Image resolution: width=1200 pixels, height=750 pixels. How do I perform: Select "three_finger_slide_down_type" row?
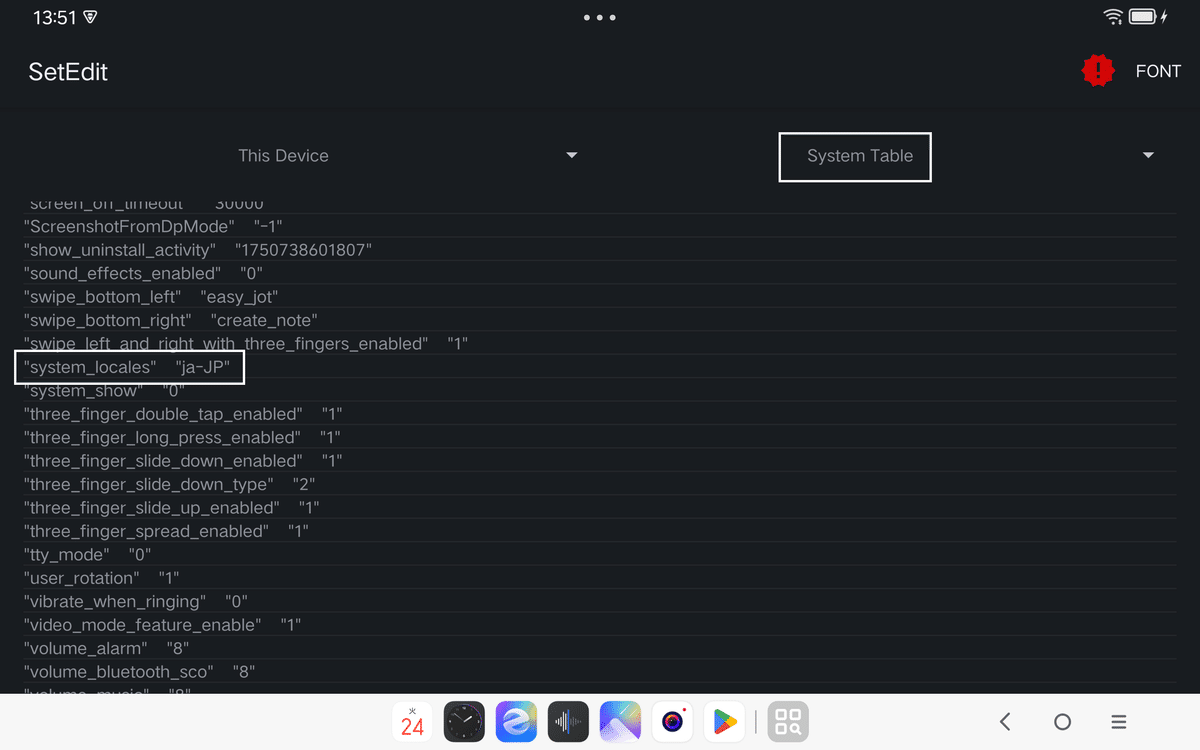tap(600, 485)
